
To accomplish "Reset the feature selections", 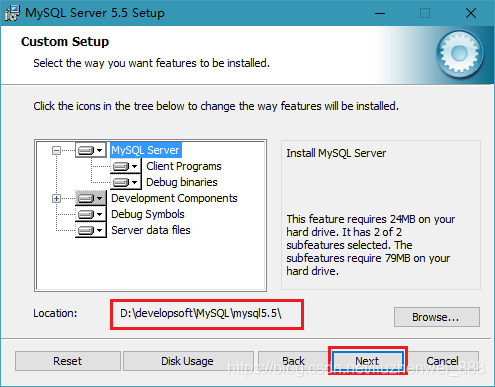I will click(68, 361).
